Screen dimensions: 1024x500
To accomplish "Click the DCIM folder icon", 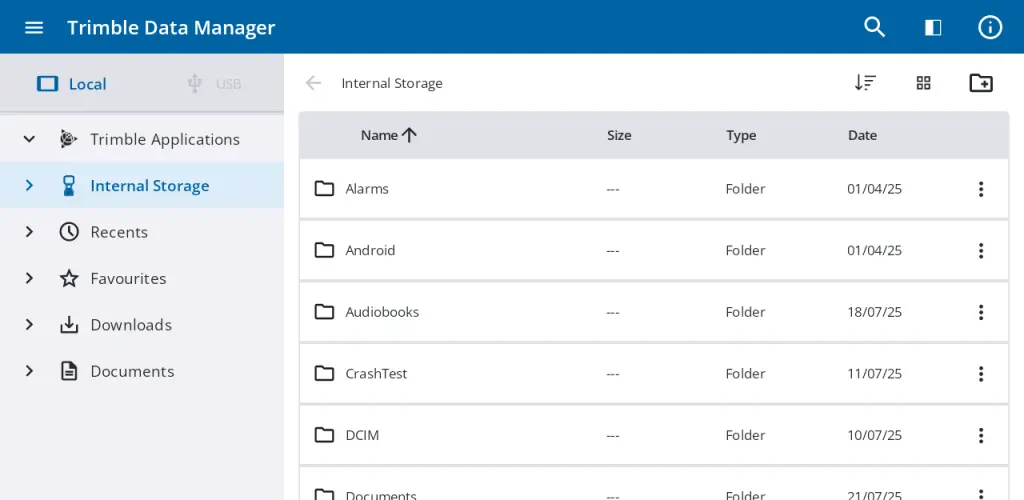I will point(325,435).
